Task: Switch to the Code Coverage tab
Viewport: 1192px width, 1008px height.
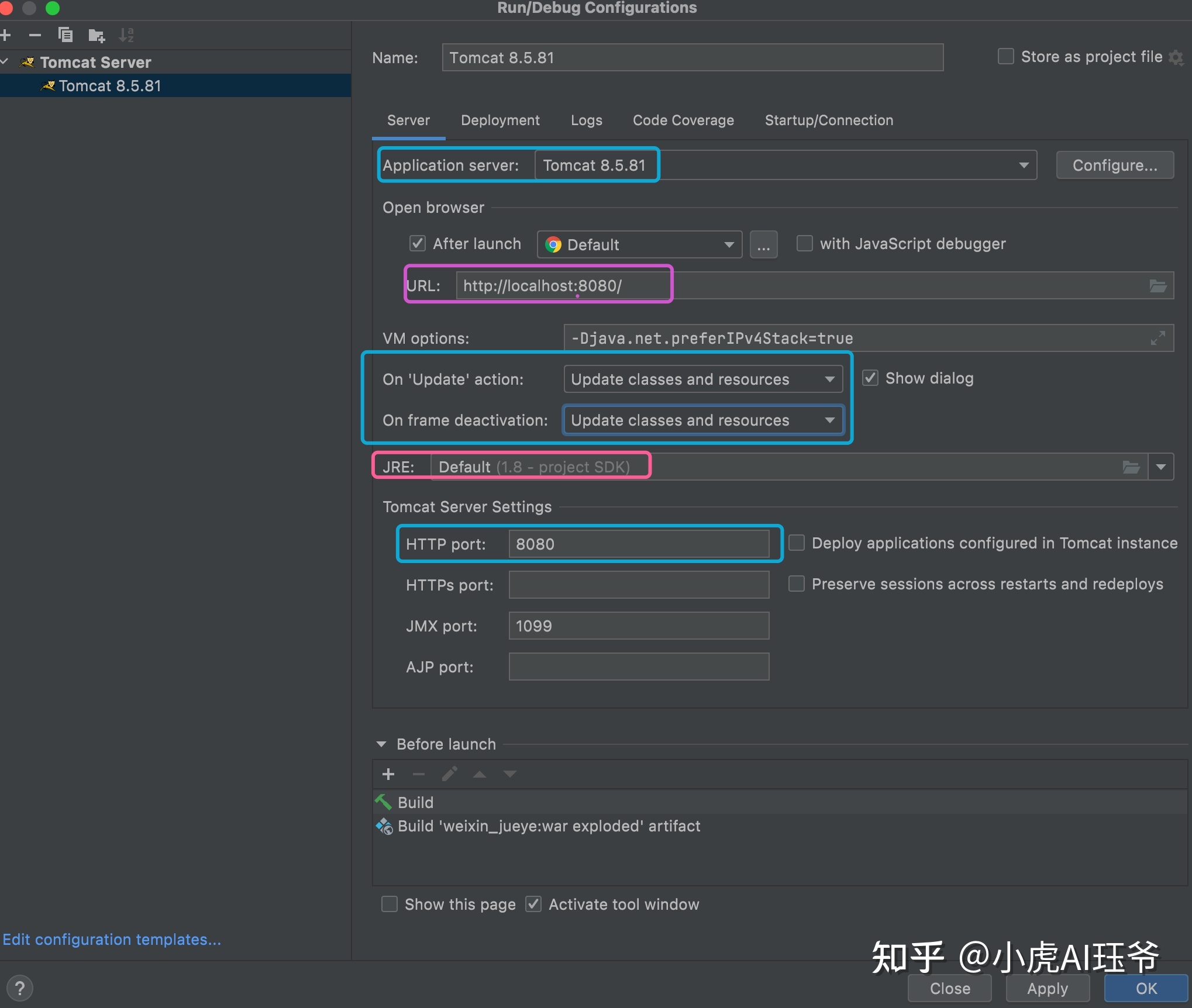Action: pos(683,120)
